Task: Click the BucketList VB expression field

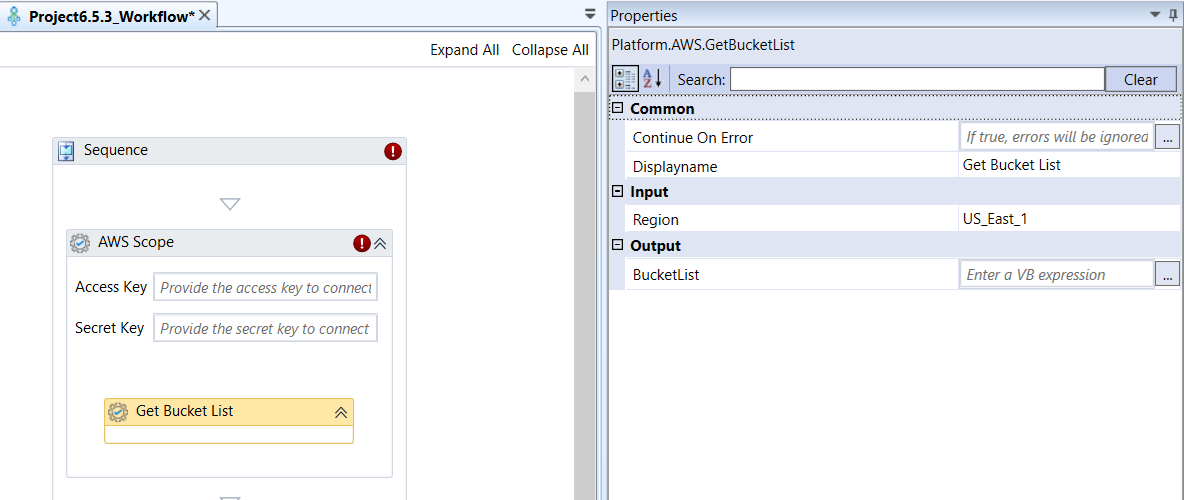Action: click(x=1056, y=274)
